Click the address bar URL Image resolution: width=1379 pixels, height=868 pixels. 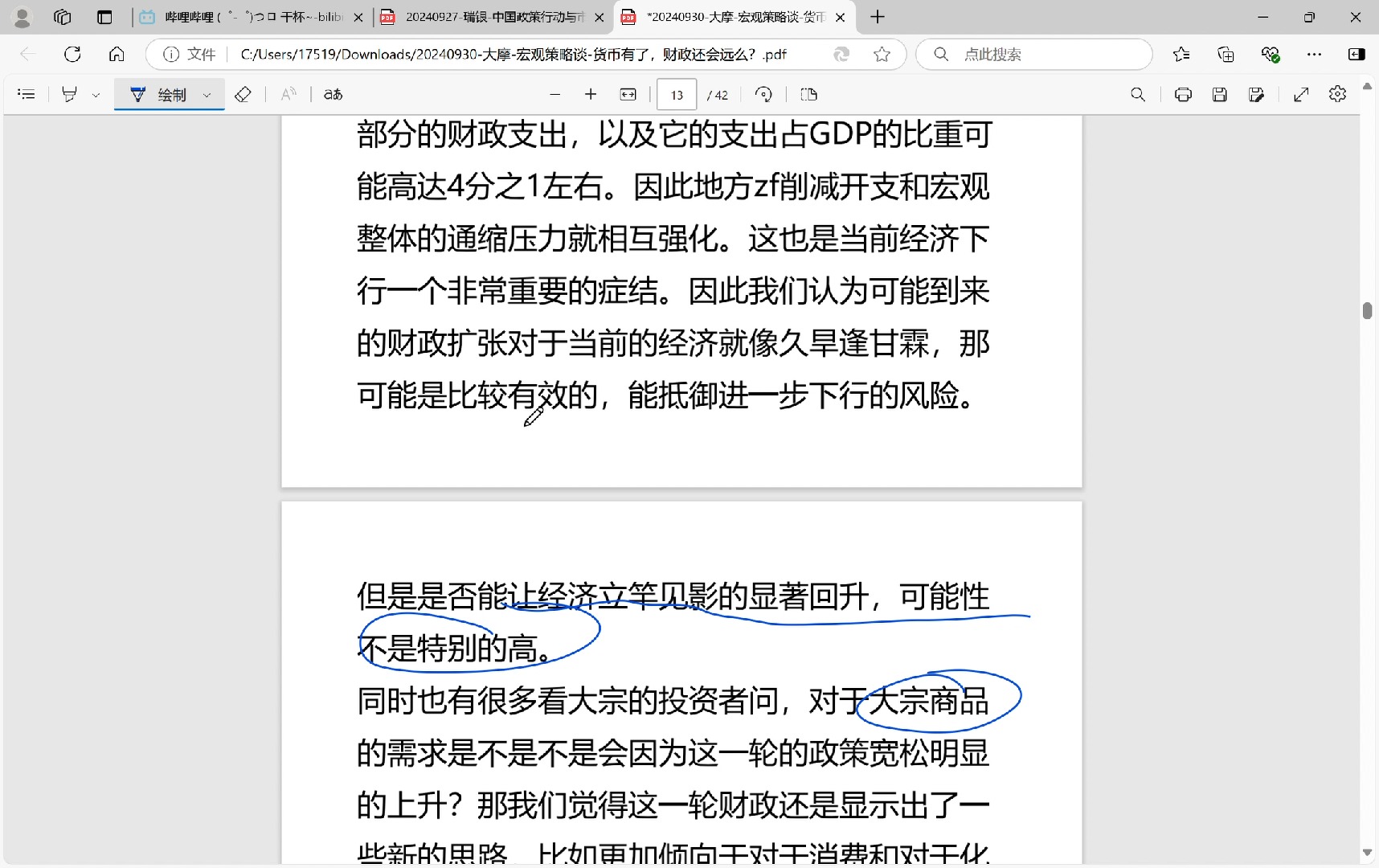[514, 54]
